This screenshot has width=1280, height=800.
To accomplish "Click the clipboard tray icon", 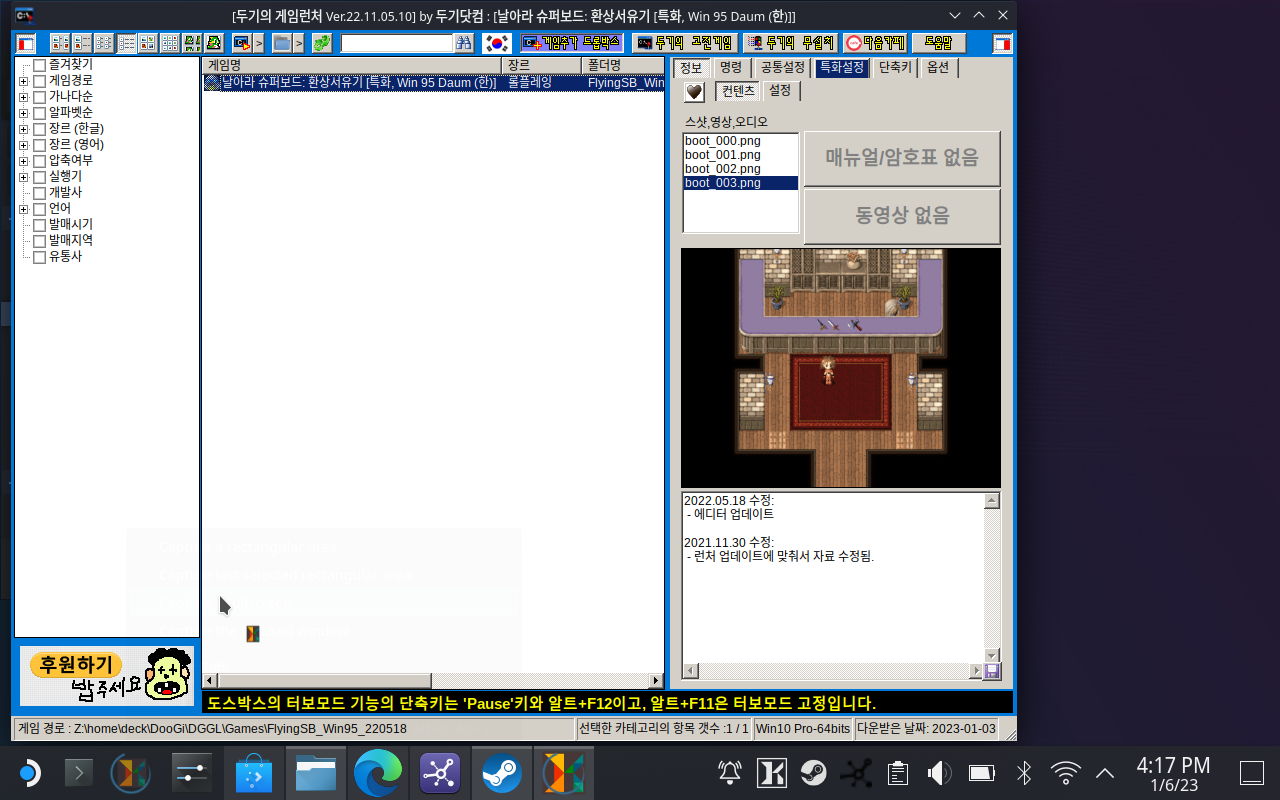I will [x=897, y=773].
